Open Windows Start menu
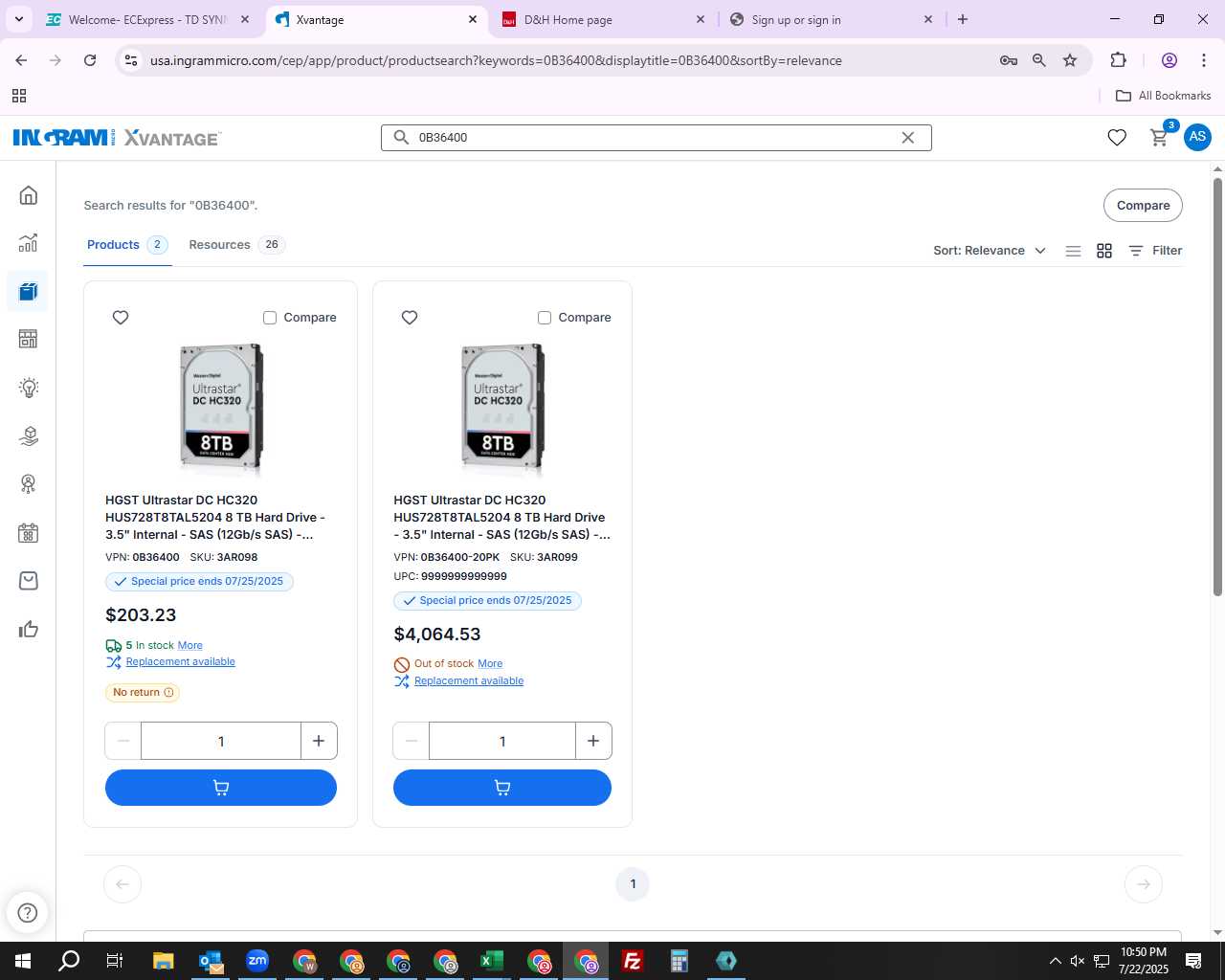This screenshot has width=1225, height=980. click(23, 961)
